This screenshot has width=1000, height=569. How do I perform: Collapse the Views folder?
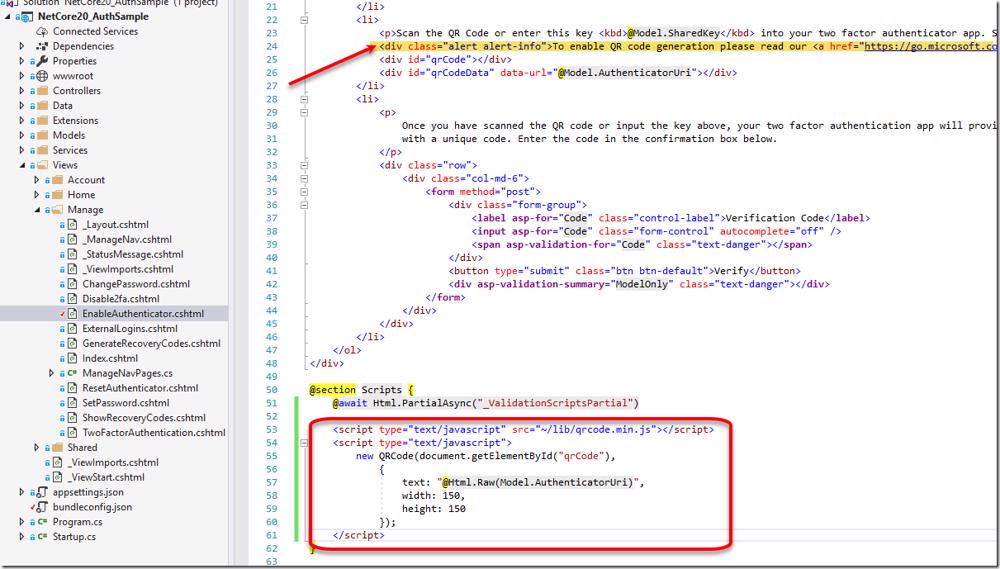click(22, 165)
